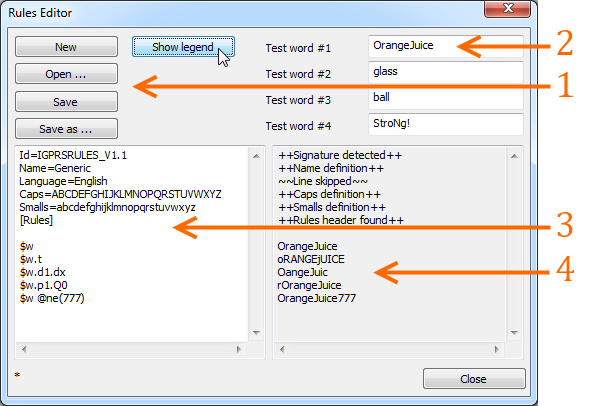Viewport: 590px width, 406px height.
Task: Select output result OrangeJuice line
Action: (307, 246)
